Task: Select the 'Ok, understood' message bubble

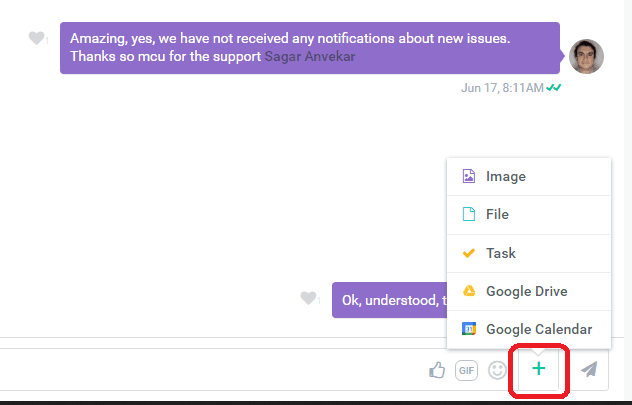Action: click(x=390, y=299)
